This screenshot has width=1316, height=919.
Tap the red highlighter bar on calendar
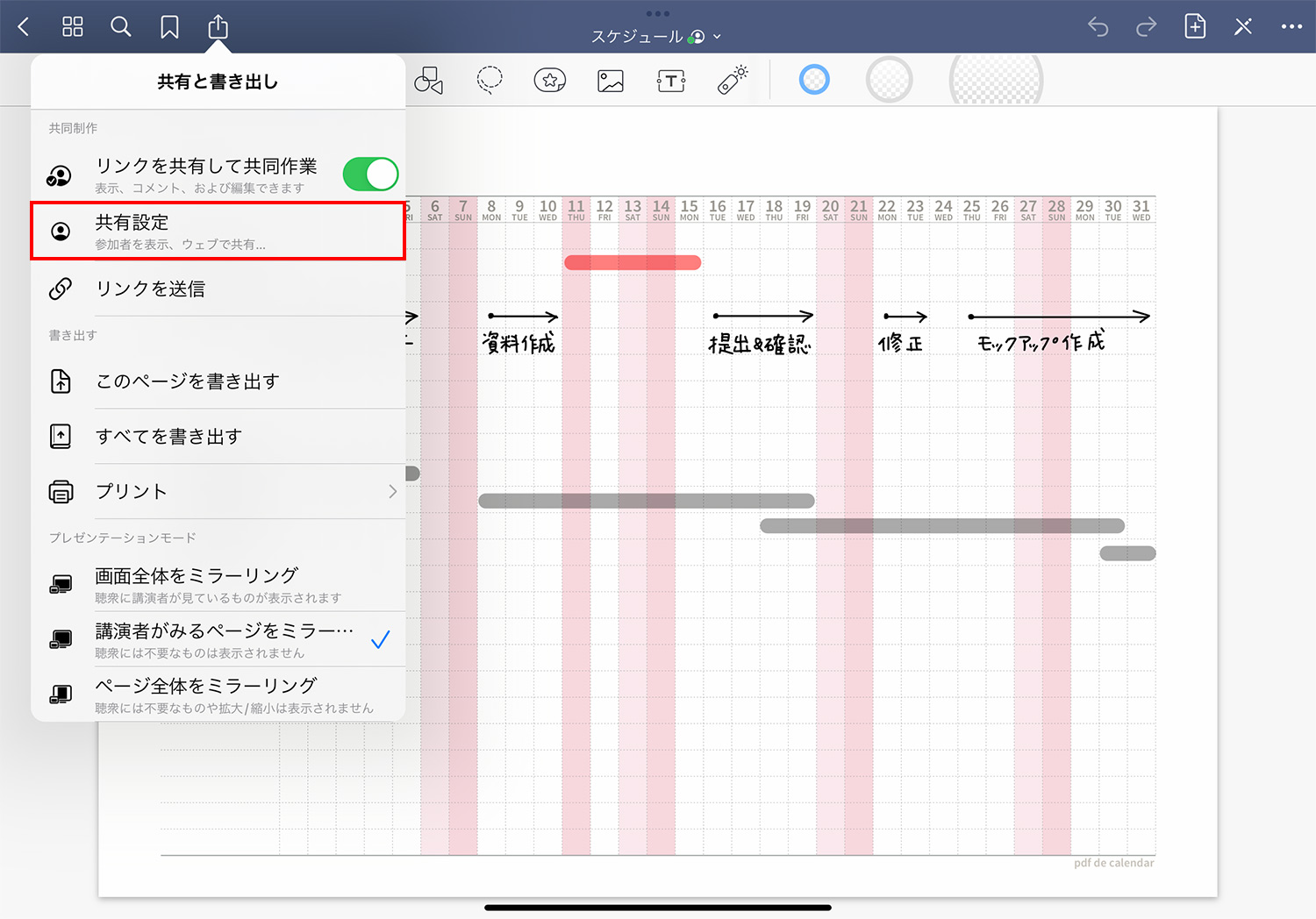point(633,262)
